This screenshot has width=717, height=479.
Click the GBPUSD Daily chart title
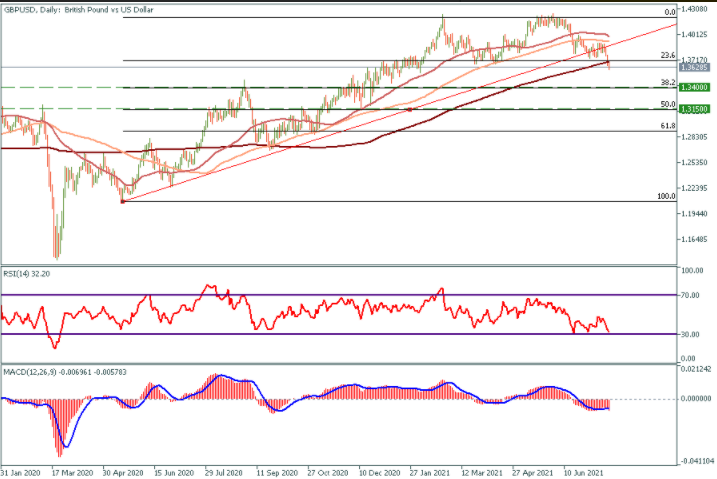click(78, 10)
